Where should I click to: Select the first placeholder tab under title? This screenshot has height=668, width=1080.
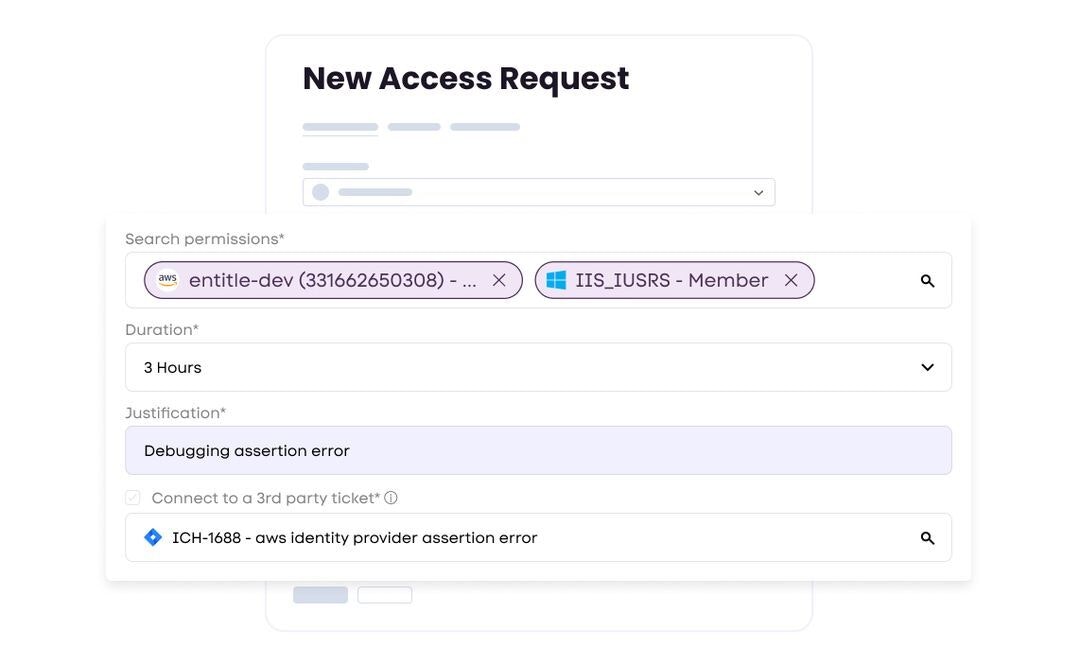point(340,127)
